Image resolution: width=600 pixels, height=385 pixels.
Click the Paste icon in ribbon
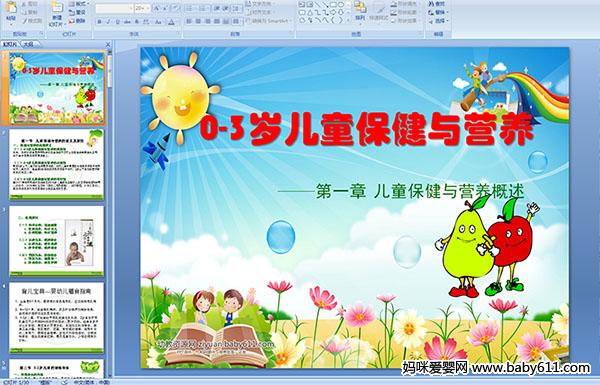pos(11,10)
